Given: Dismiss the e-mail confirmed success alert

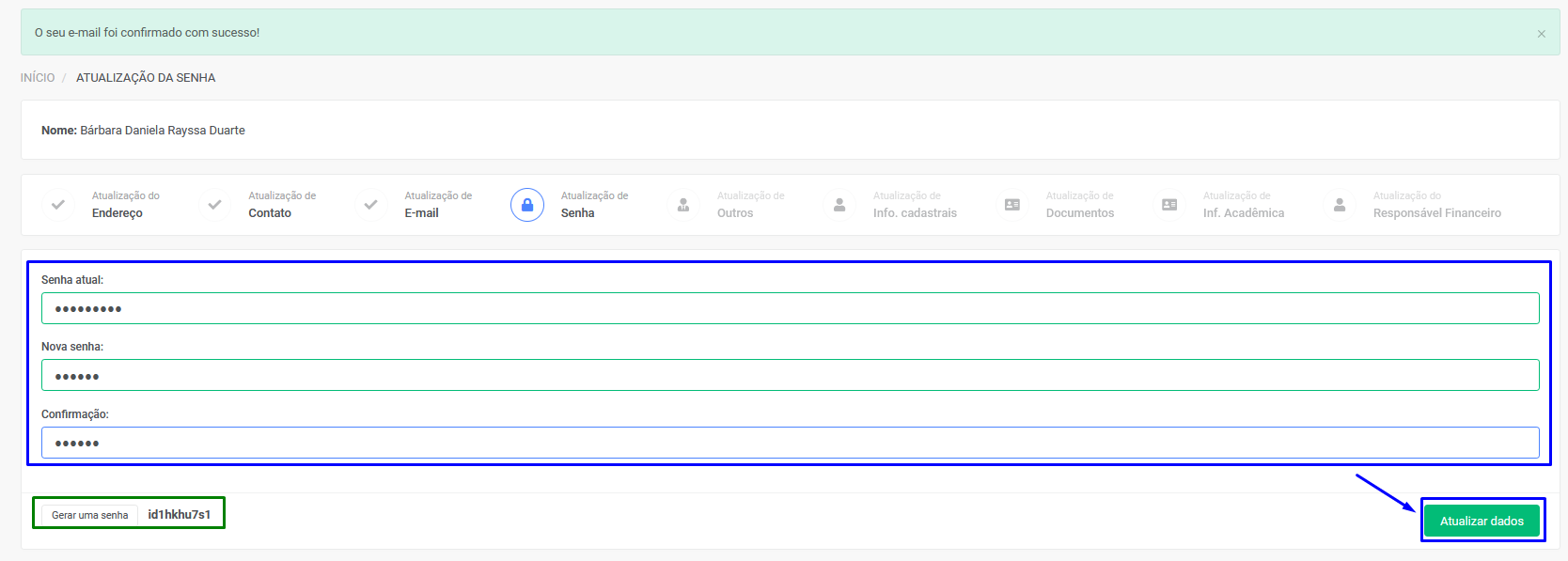Looking at the screenshot, I should click(x=1542, y=34).
